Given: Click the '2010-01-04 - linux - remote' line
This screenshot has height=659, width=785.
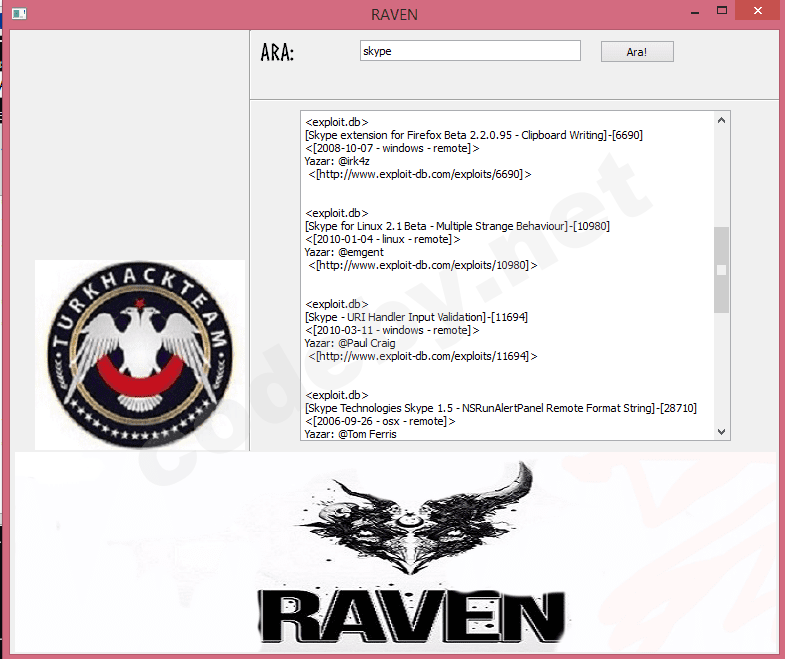Looking at the screenshot, I should [382, 239].
